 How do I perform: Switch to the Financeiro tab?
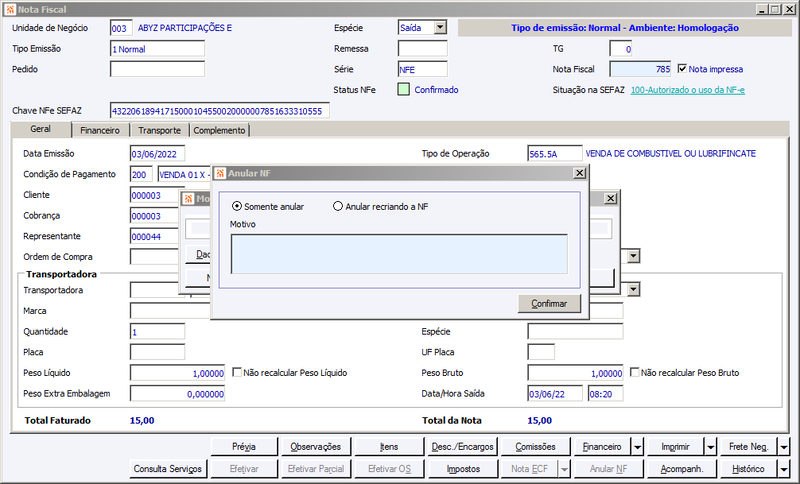tap(99, 131)
